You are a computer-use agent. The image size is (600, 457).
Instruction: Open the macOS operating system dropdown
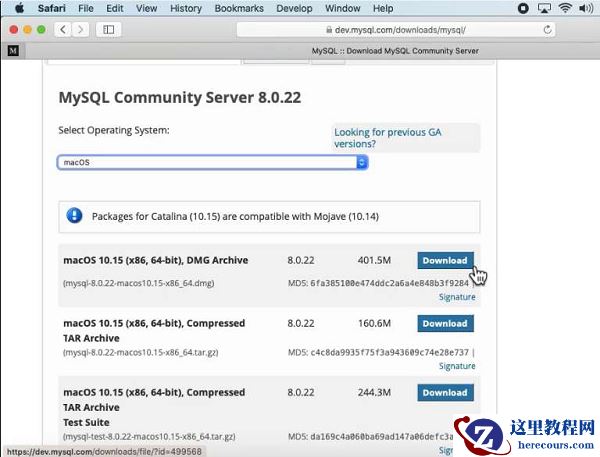pos(213,162)
